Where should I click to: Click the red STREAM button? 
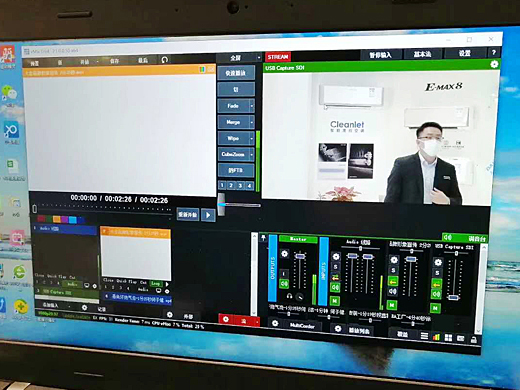278,57
